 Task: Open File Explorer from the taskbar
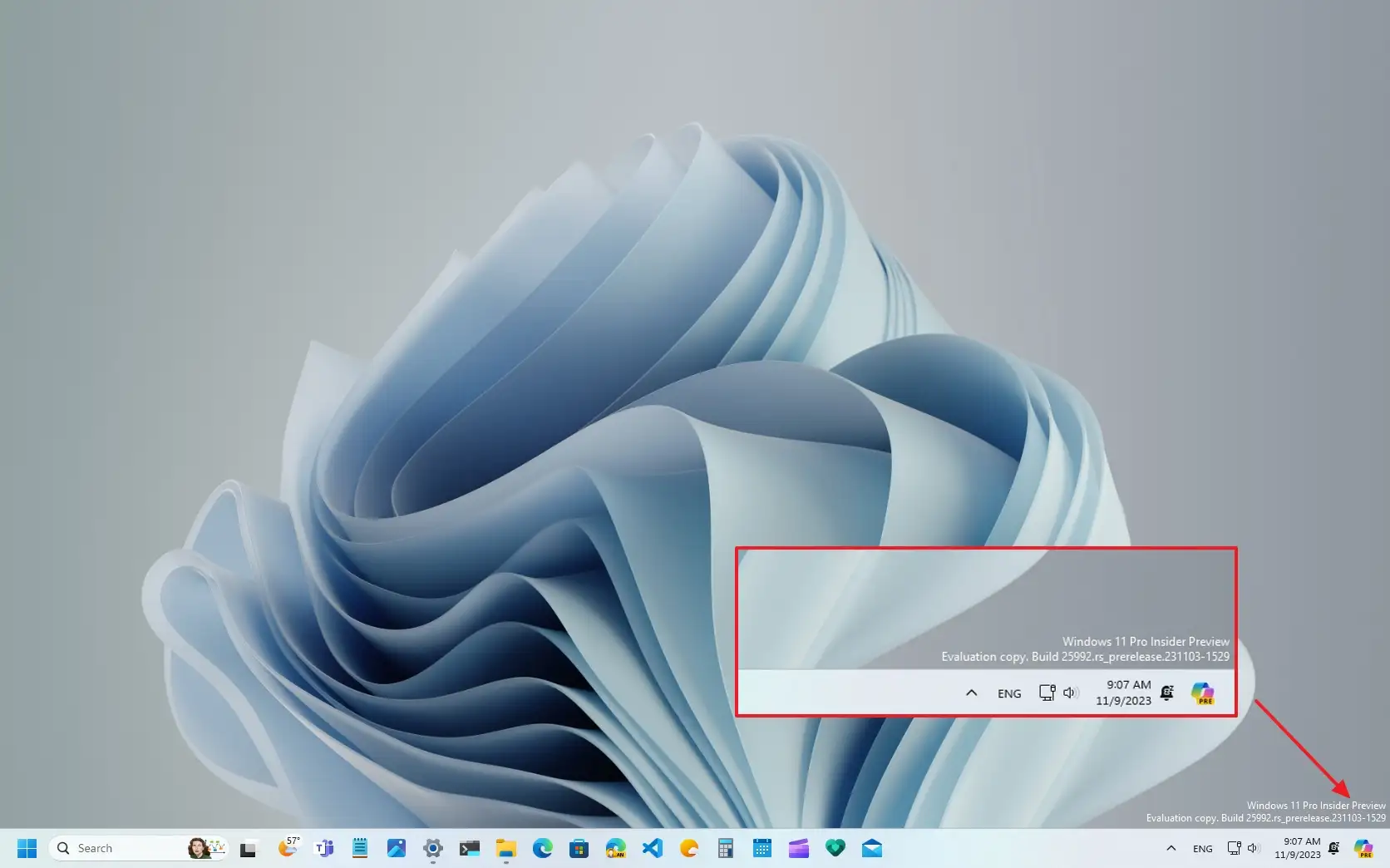505,848
